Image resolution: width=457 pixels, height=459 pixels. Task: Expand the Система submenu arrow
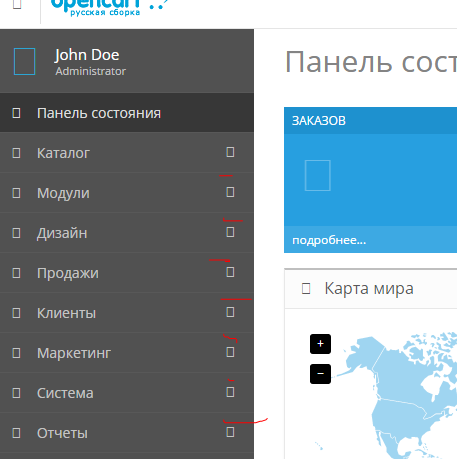click(x=230, y=392)
